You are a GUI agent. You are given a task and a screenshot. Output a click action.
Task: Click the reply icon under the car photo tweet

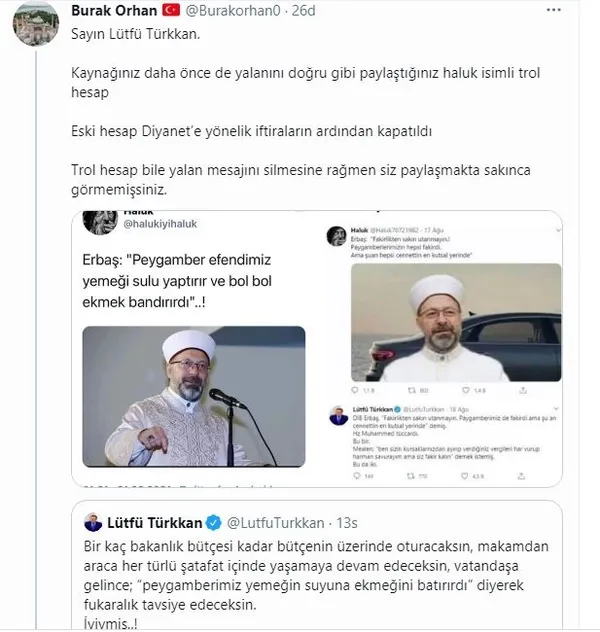[x=355, y=390]
